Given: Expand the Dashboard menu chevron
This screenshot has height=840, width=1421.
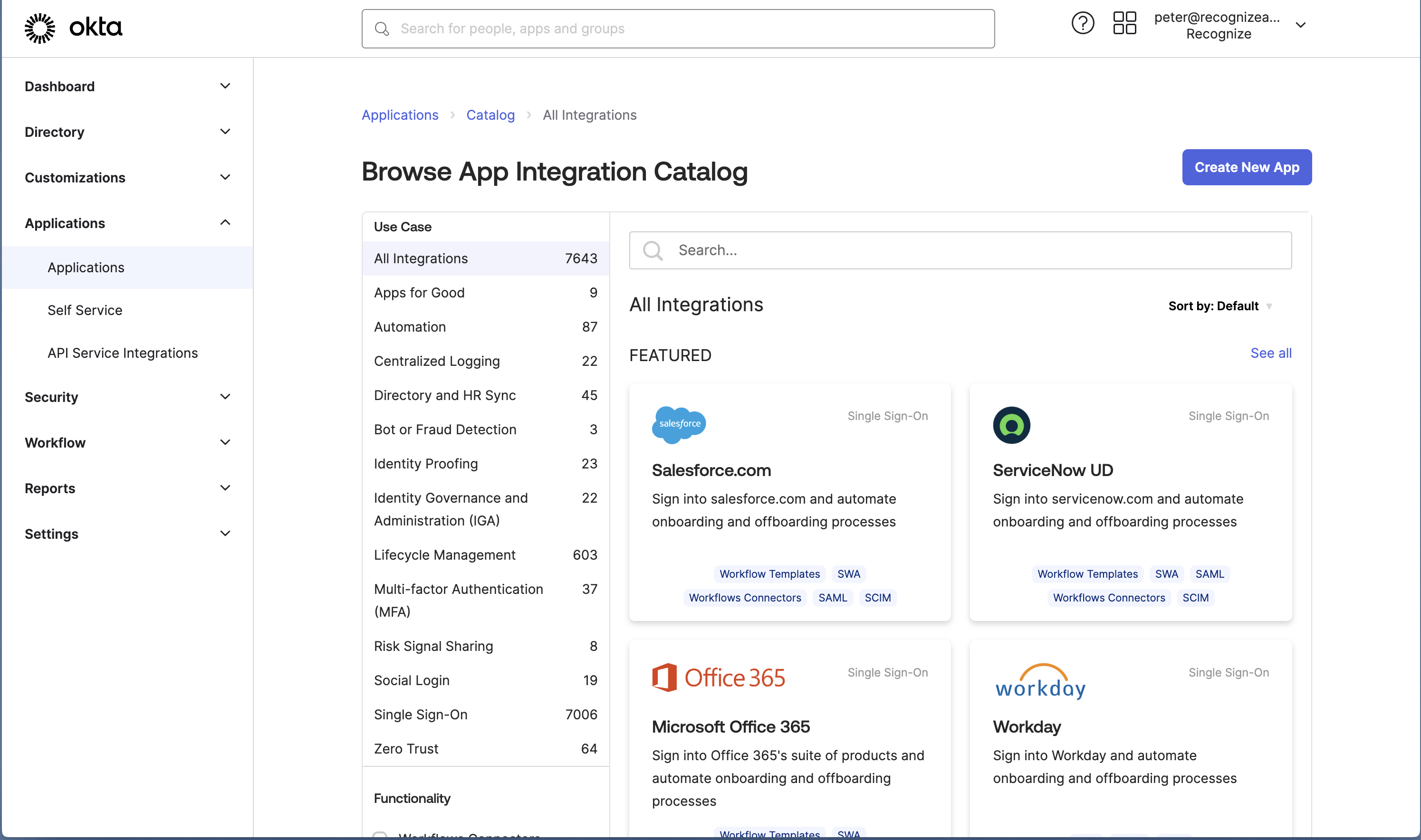Looking at the screenshot, I should [225, 86].
